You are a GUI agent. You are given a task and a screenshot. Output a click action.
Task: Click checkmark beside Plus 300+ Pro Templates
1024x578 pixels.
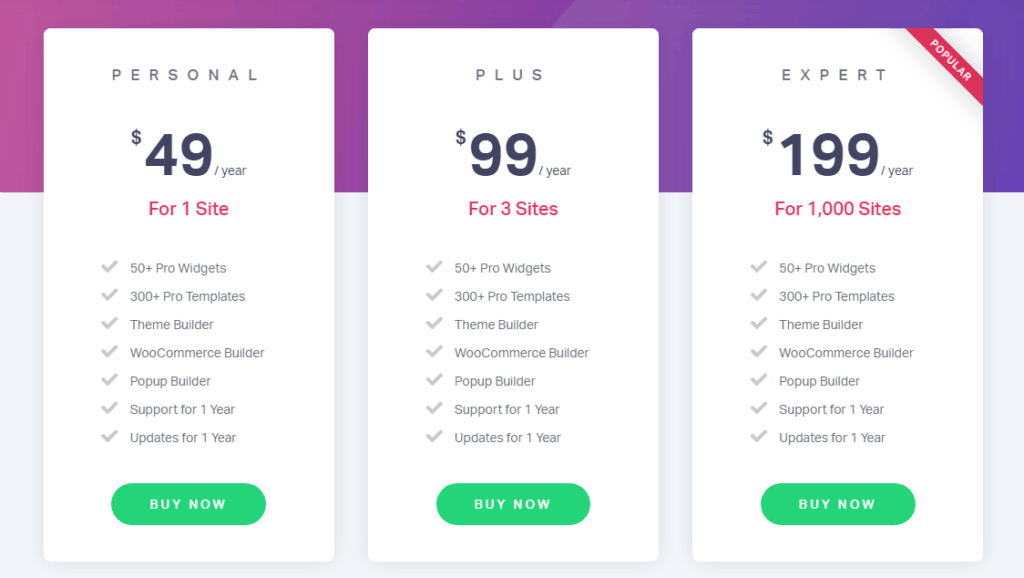434,295
